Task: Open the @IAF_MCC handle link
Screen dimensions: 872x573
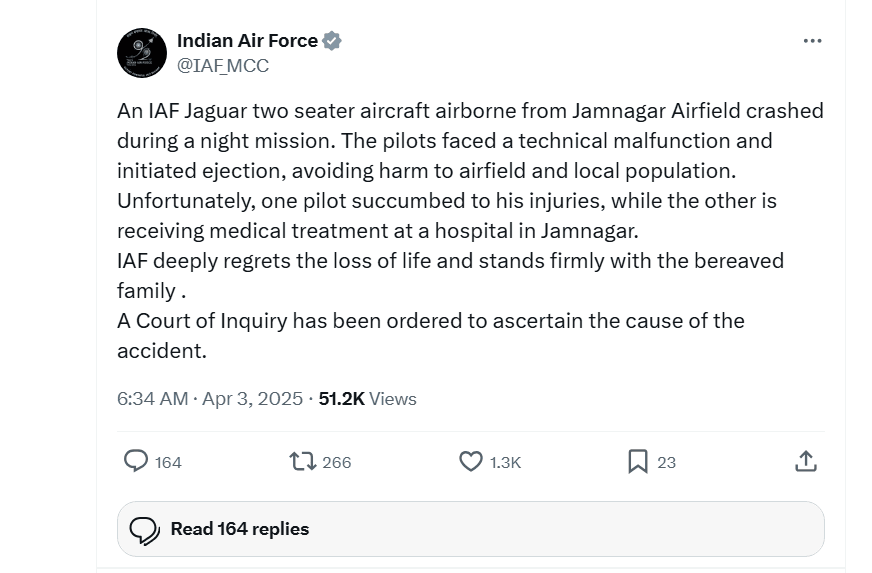Action: pyautogui.click(x=222, y=66)
